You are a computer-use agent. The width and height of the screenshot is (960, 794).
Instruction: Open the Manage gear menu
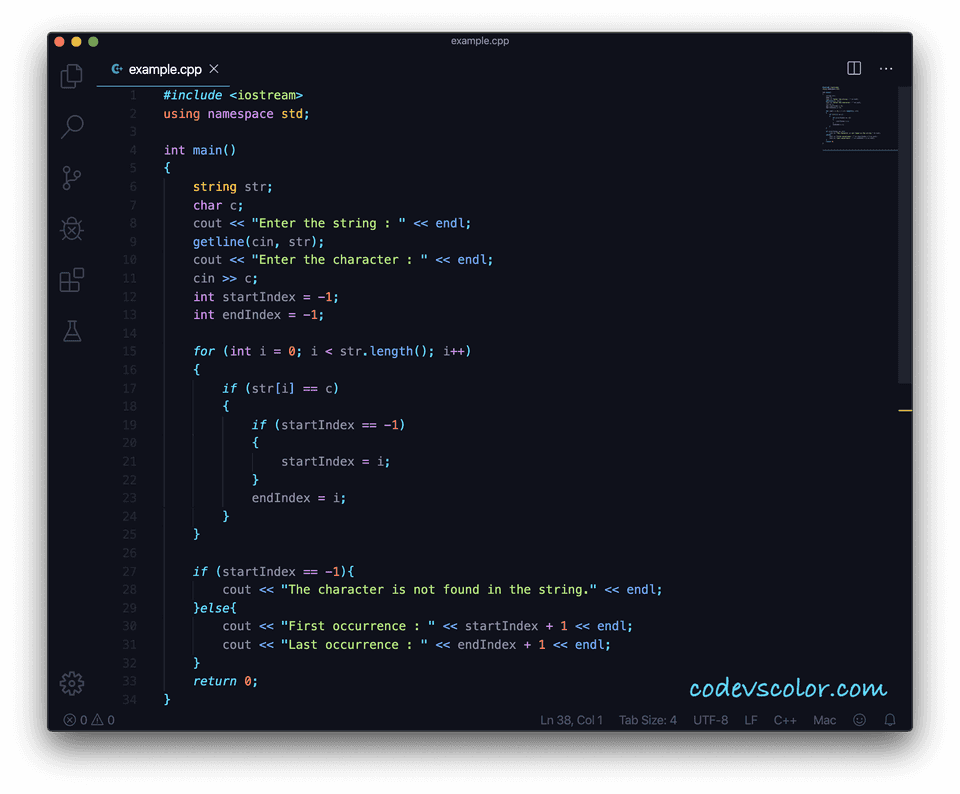71,683
